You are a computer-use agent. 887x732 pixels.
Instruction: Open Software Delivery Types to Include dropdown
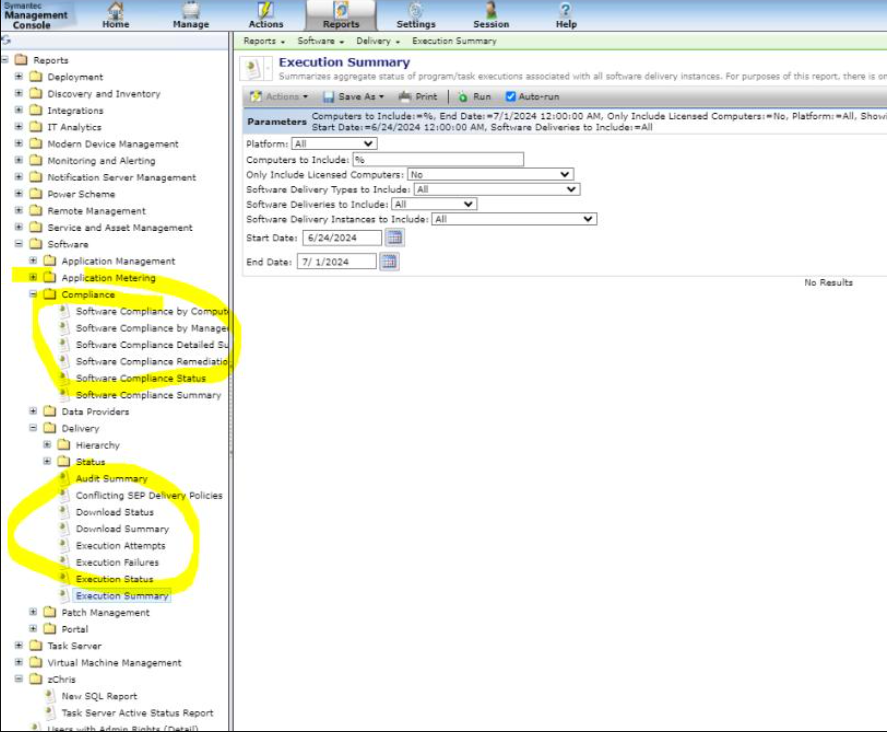497,189
